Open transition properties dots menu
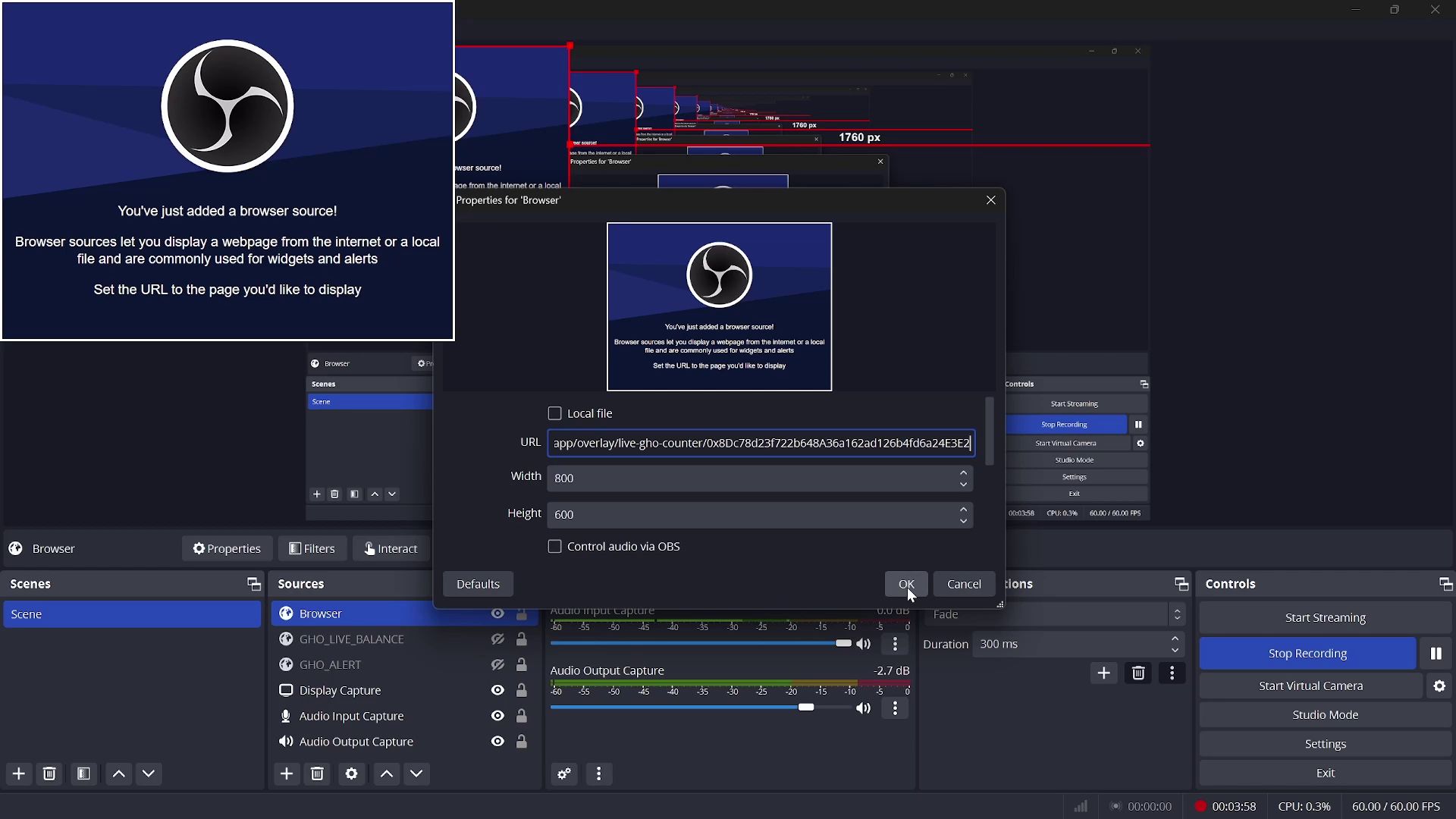The height and width of the screenshot is (819, 1456). [x=1172, y=673]
